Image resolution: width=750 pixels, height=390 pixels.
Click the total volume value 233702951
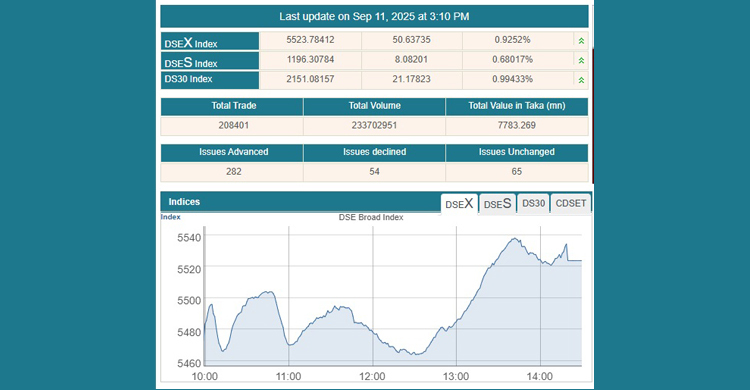click(x=375, y=125)
